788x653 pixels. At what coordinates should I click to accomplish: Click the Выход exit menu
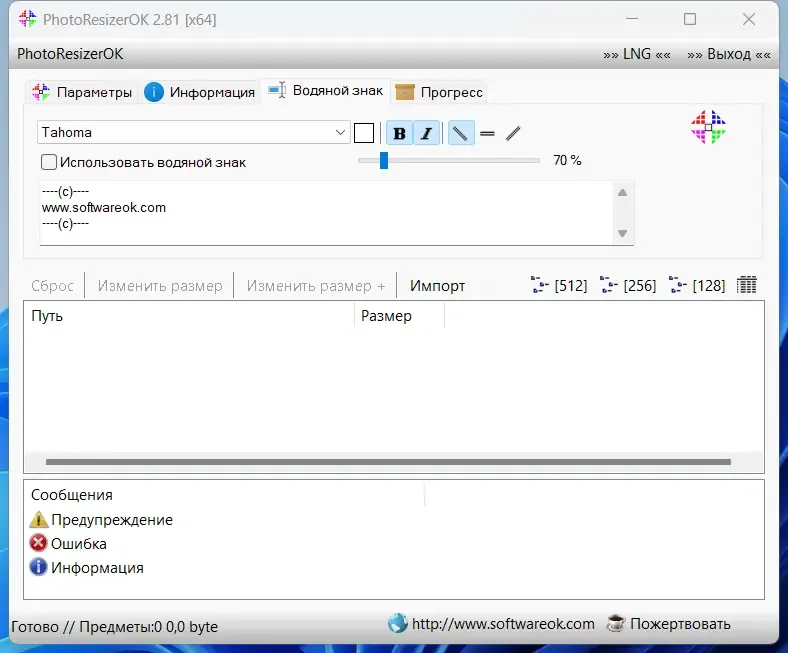pyautogui.click(x=729, y=54)
